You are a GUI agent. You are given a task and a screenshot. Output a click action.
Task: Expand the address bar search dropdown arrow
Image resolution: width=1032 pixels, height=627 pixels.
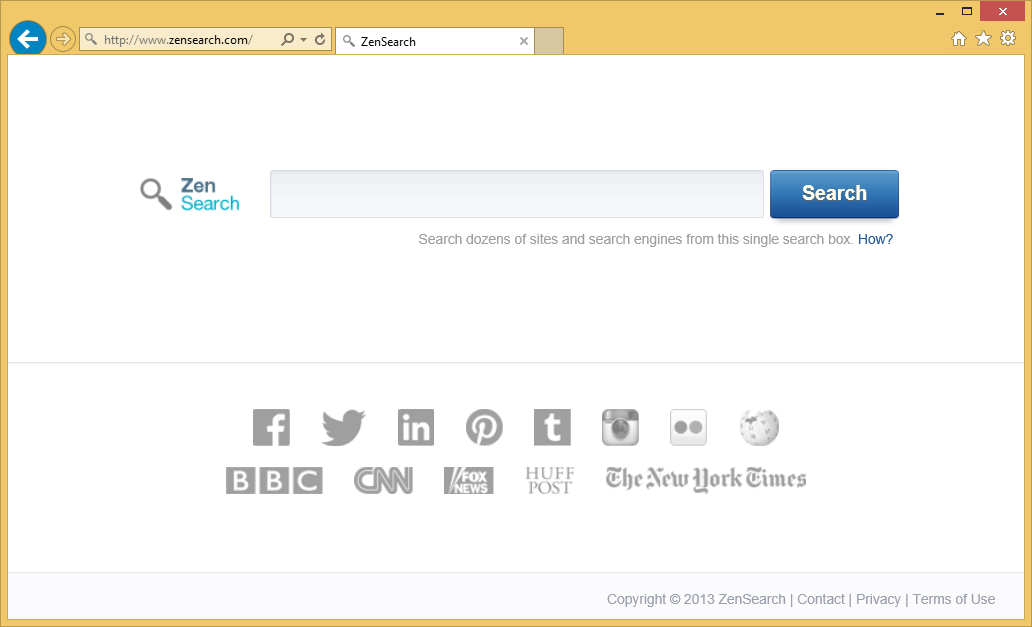(303, 40)
